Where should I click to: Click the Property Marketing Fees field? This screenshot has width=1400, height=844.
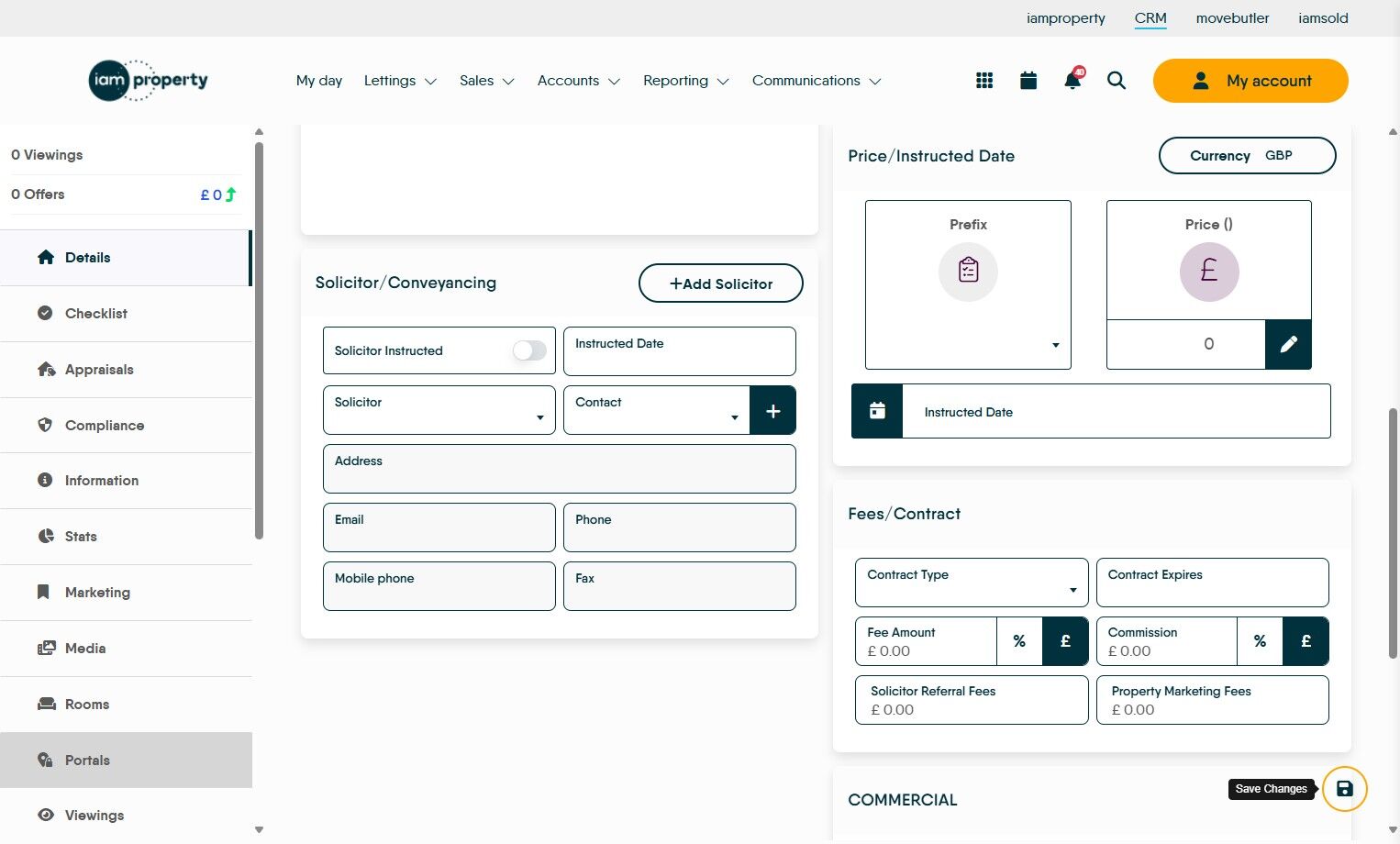point(1213,700)
